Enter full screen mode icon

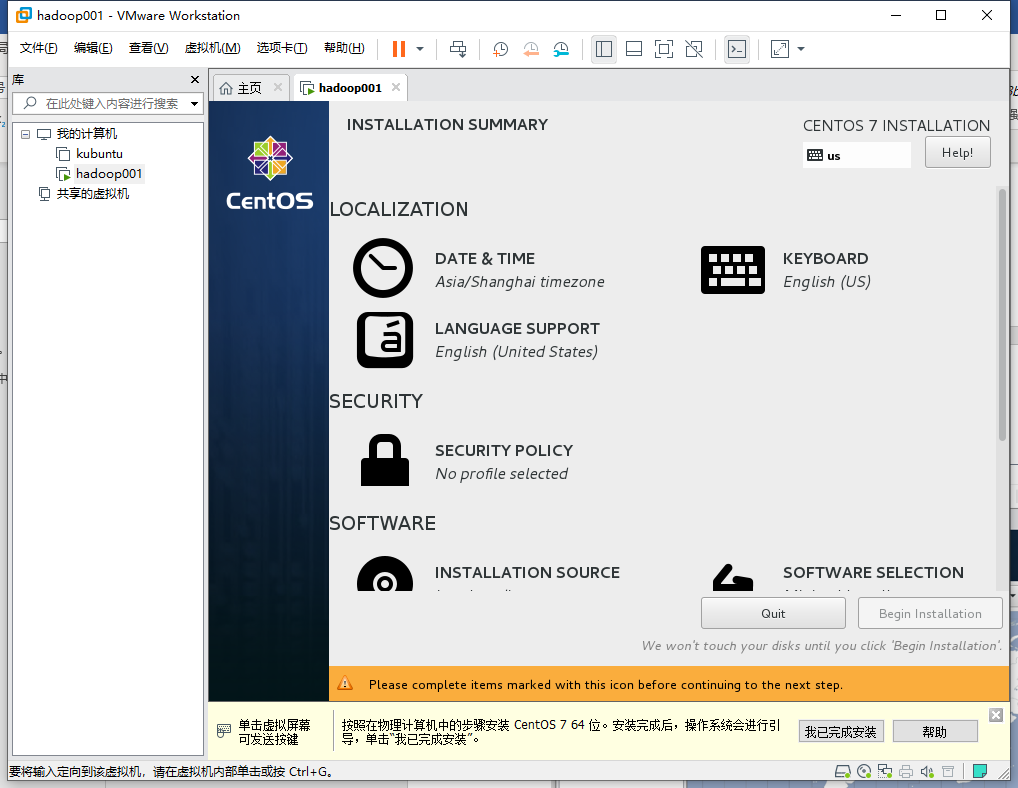pyautogui.click(x=664, y=49)
